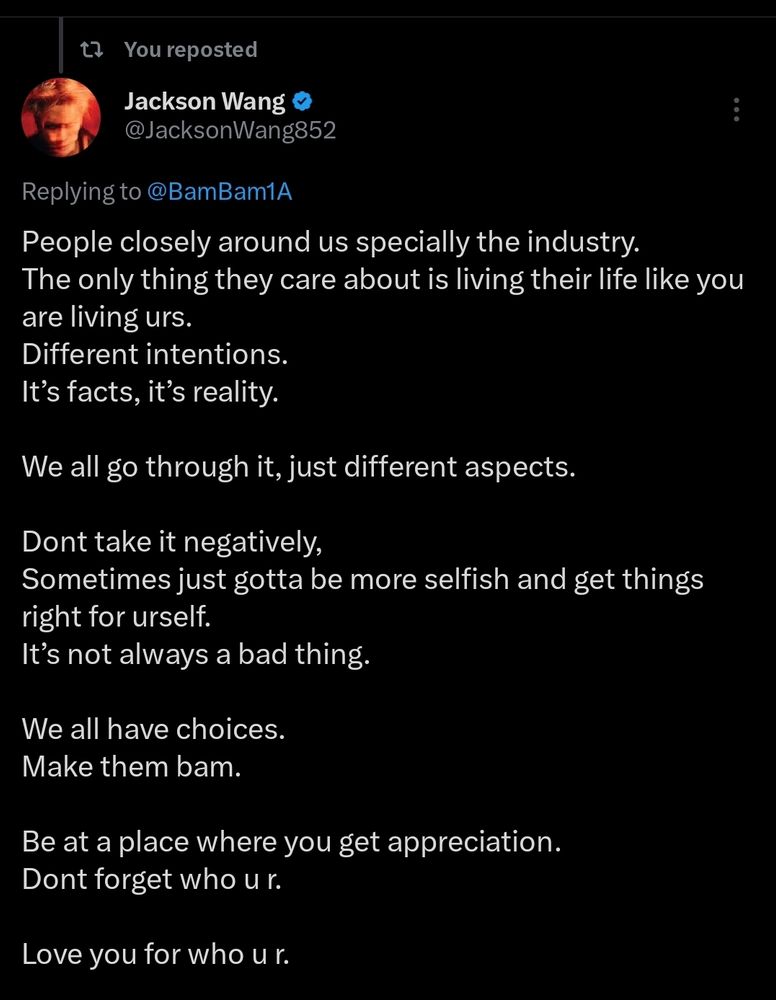This screenshot has width=776, height=1000.
Task: Open the @JacksonWang852 handle
Action: 229,131
